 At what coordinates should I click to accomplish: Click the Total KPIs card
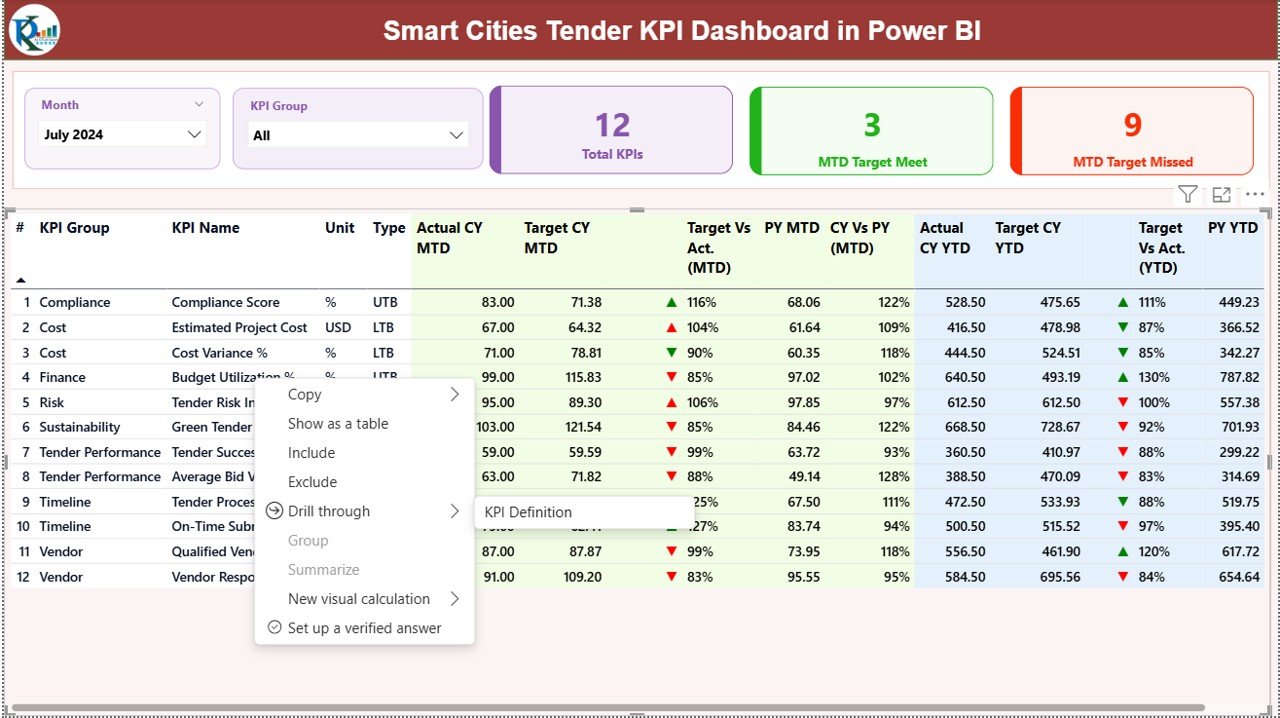[x=612, y=131]
